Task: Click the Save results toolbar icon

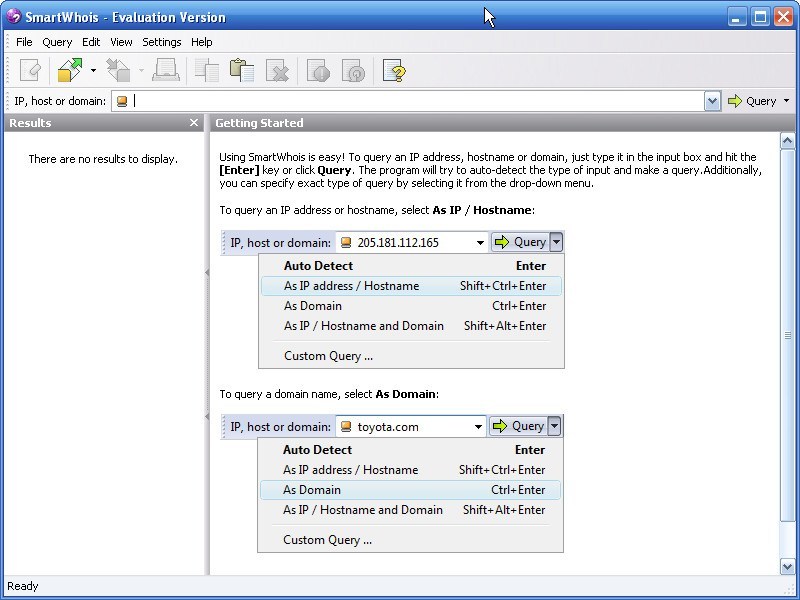Action: pyautogui.click(x=116, y=70)
